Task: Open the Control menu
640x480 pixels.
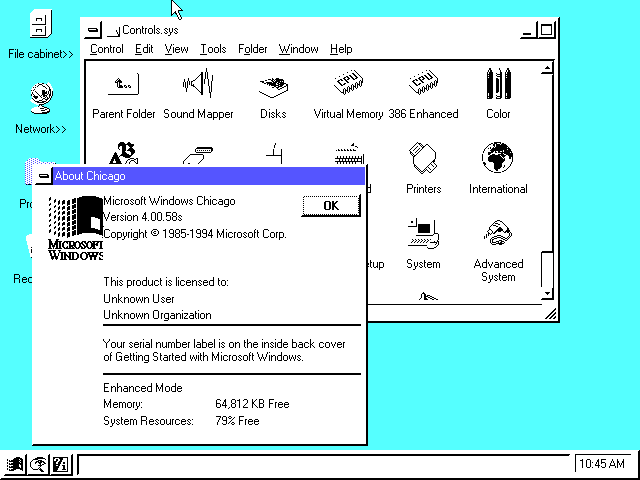Action: pyautogui.click(x=107, y=49)
